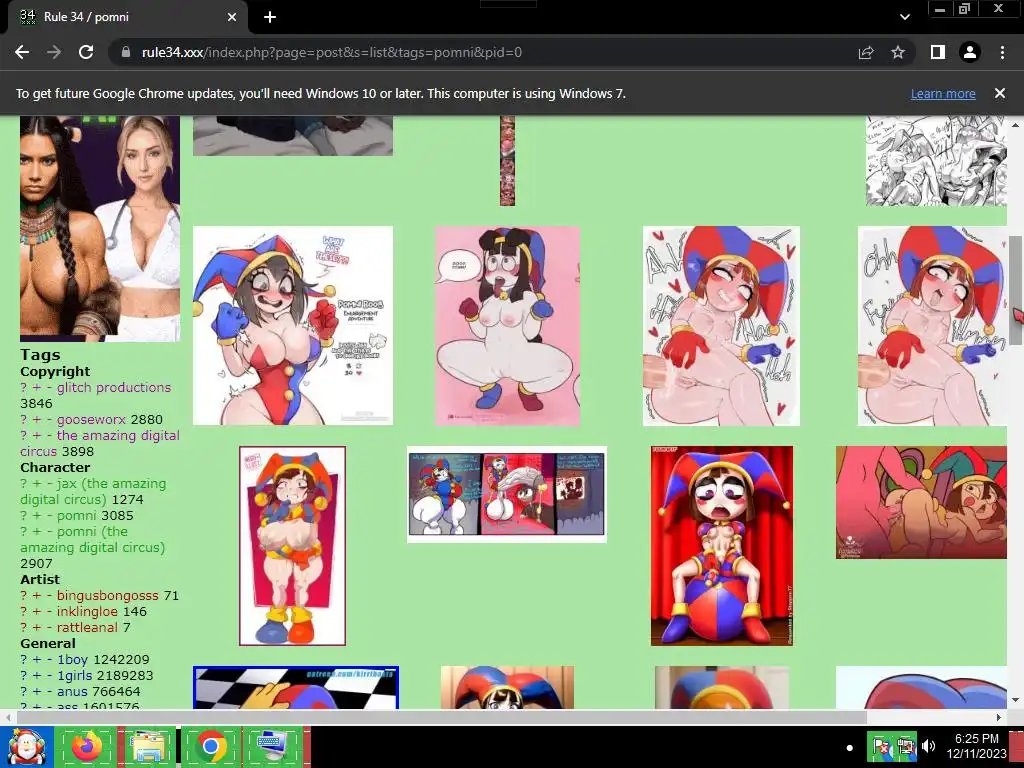The image size is (1024, 768).
Task: View site information via the lock icon
Action: [127, 52]
